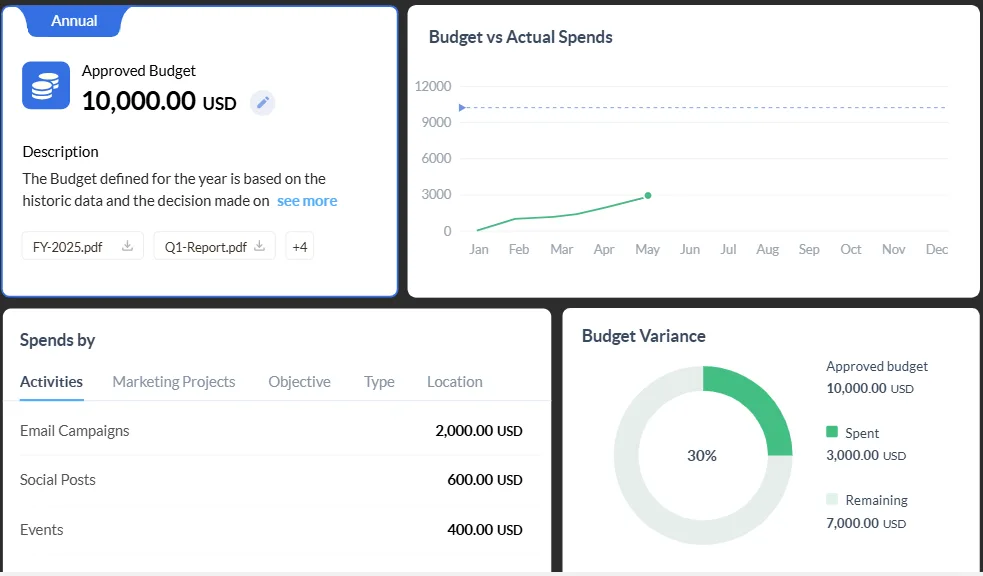The image size is (983, 576).
Task: Click the blue coin stack budget icon
Action: (x=46, y=85)
